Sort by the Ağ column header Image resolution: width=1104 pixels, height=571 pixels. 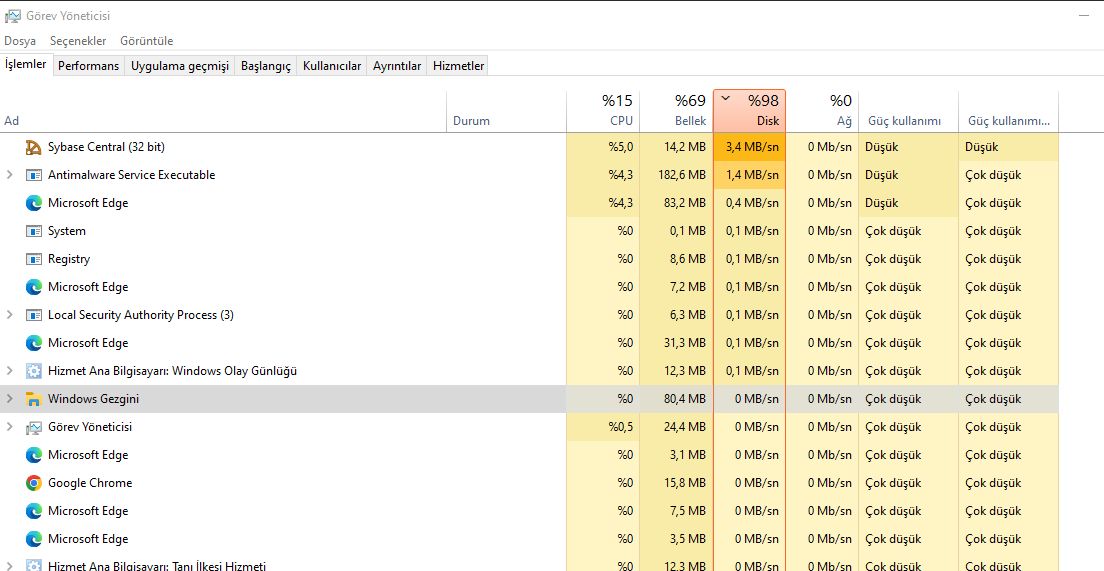[822, 111]
